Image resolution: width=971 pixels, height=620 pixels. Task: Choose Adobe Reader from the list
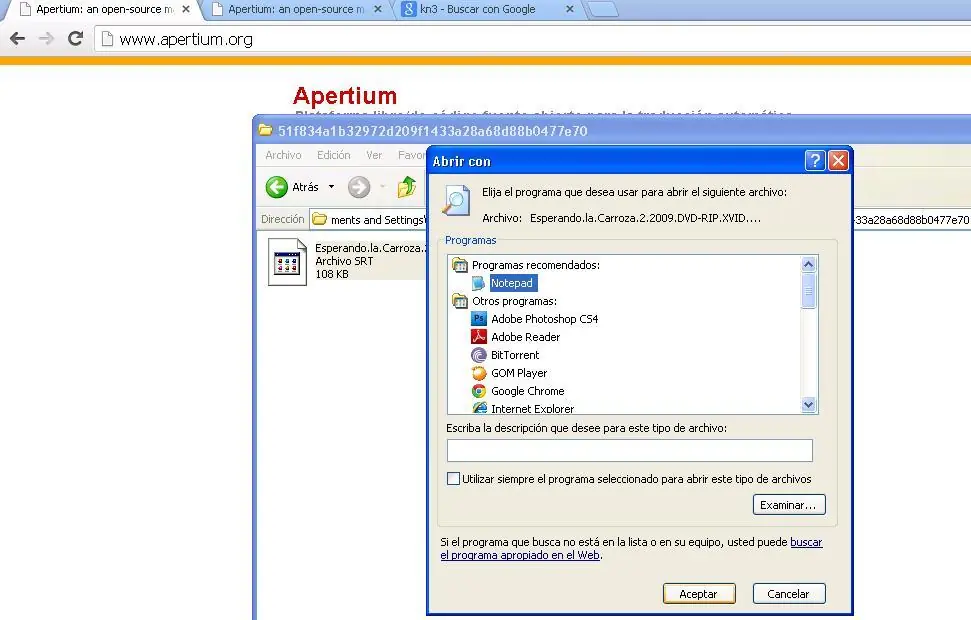tap(525, 337)
